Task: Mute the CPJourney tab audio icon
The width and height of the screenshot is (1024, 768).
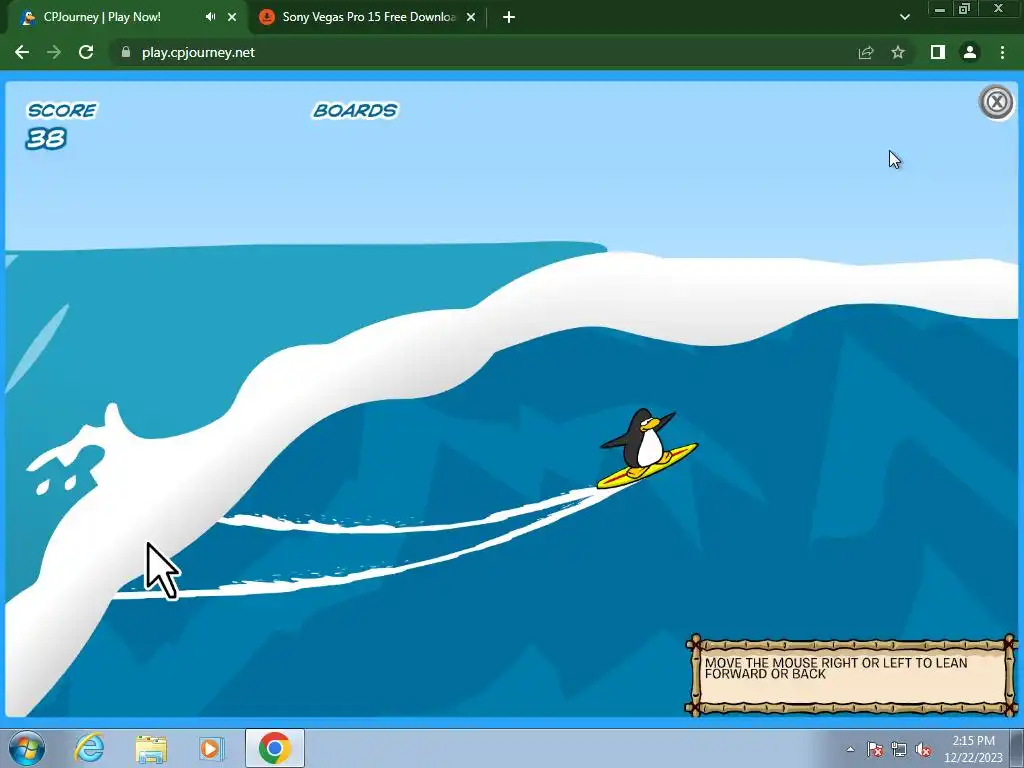Action: (210, 17)
